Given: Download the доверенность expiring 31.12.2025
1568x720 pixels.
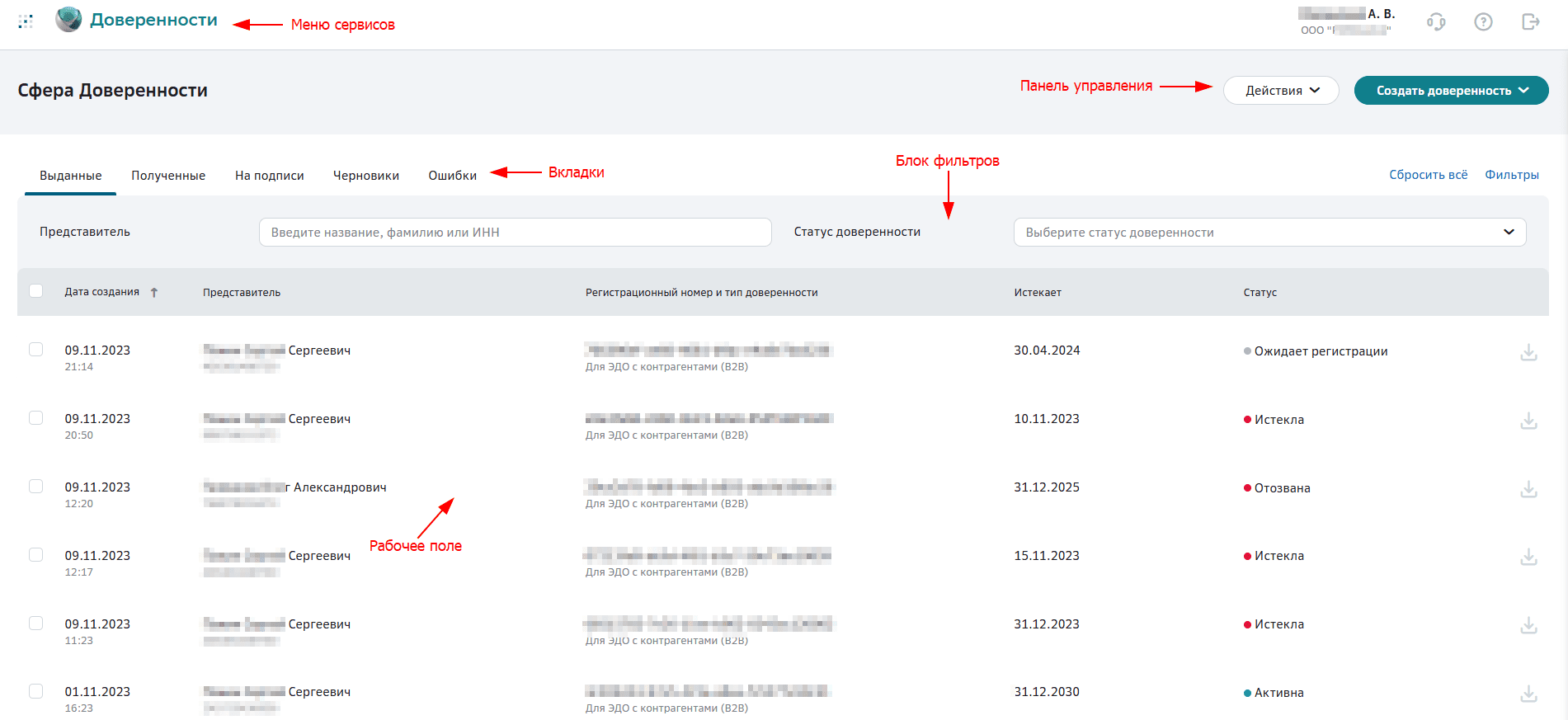Looking at the screenshot, I should point(1528,489).
